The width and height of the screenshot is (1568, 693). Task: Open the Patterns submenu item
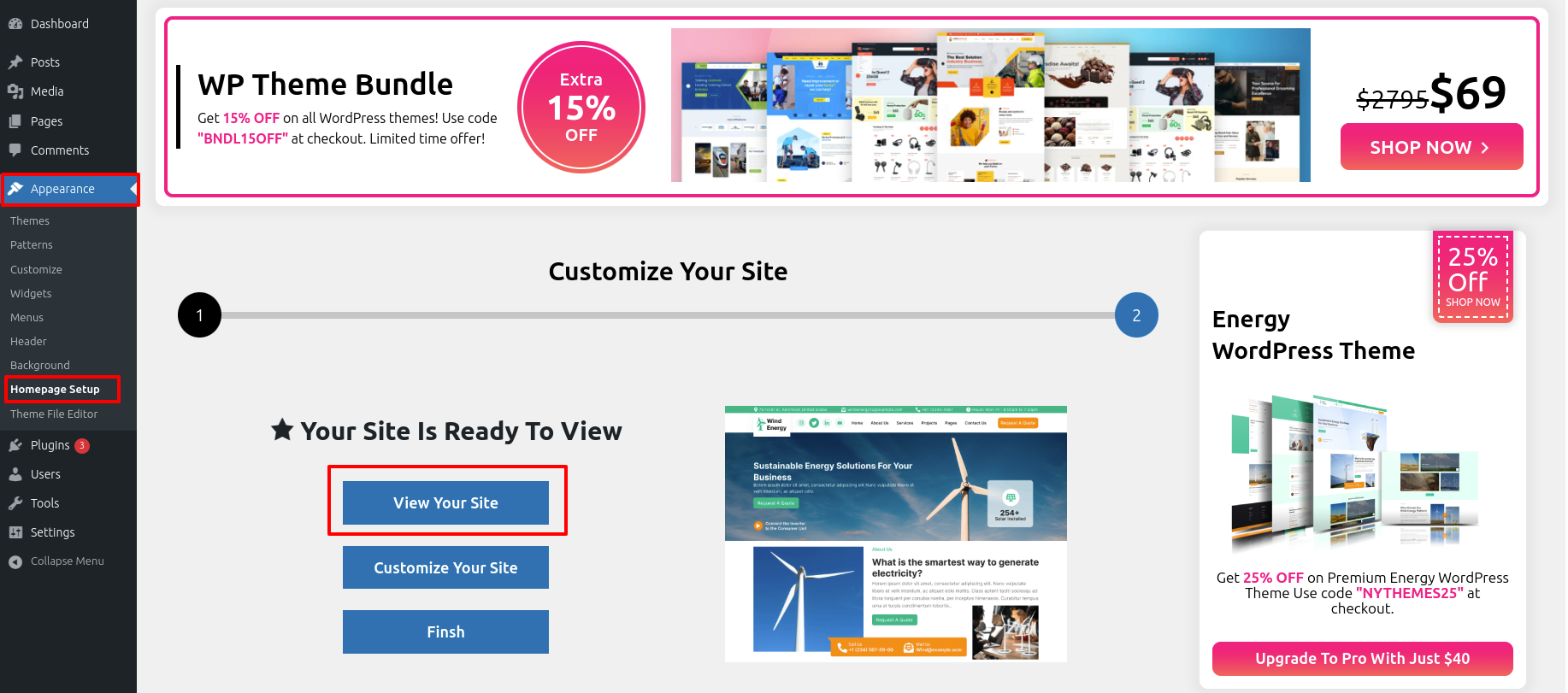coord(32,244)
